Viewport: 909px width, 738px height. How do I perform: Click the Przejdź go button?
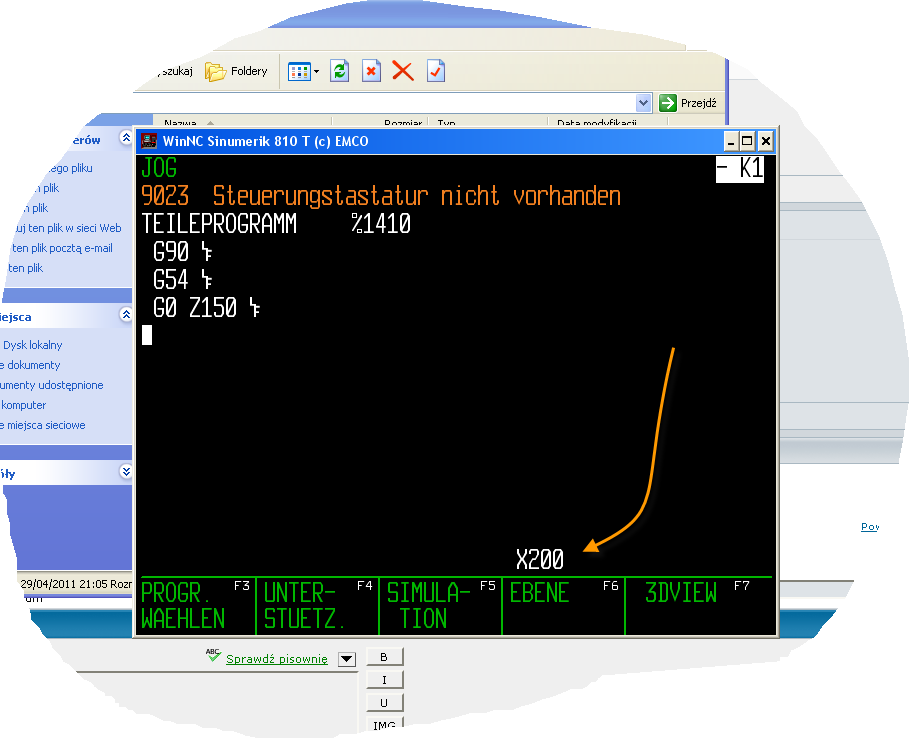tap(688, 103)
